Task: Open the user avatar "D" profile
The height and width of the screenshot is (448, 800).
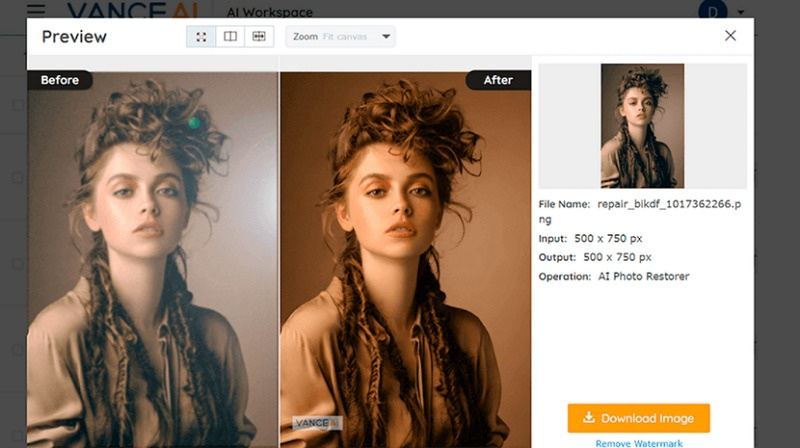Action: [x=712, y=10]
